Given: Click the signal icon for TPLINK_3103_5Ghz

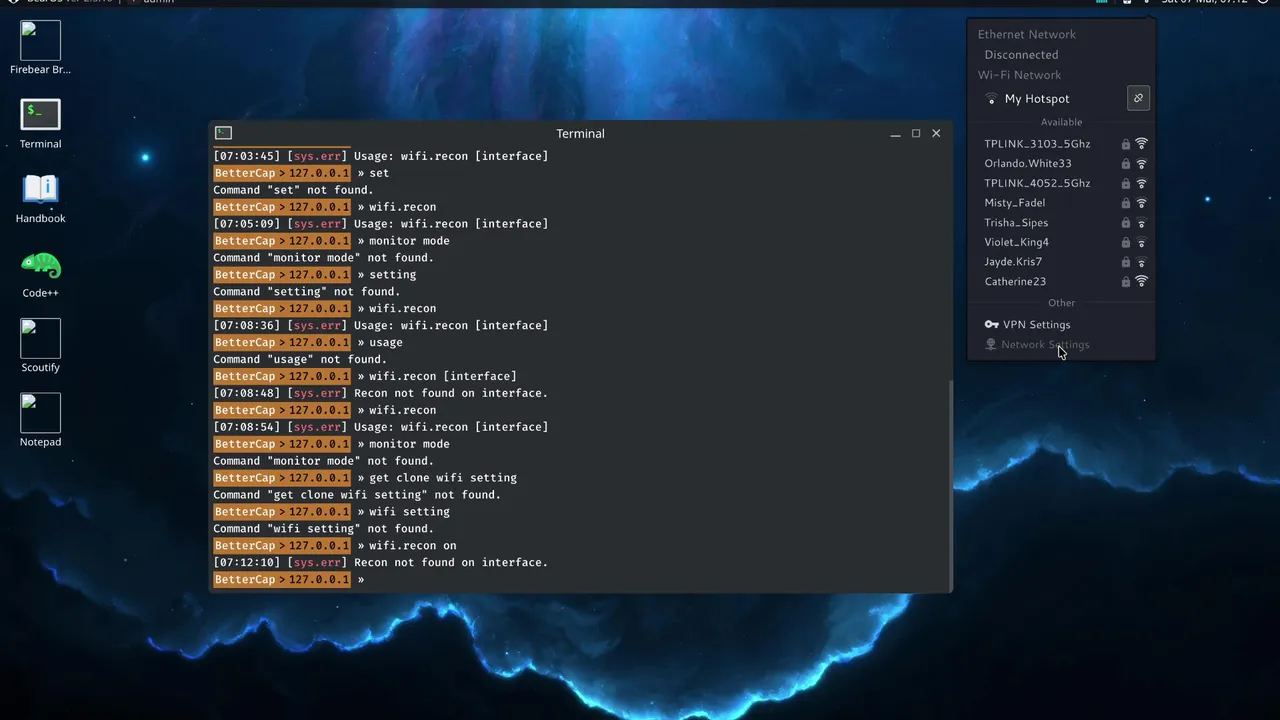Looking at the screenshot, I should click(1141, 144).
